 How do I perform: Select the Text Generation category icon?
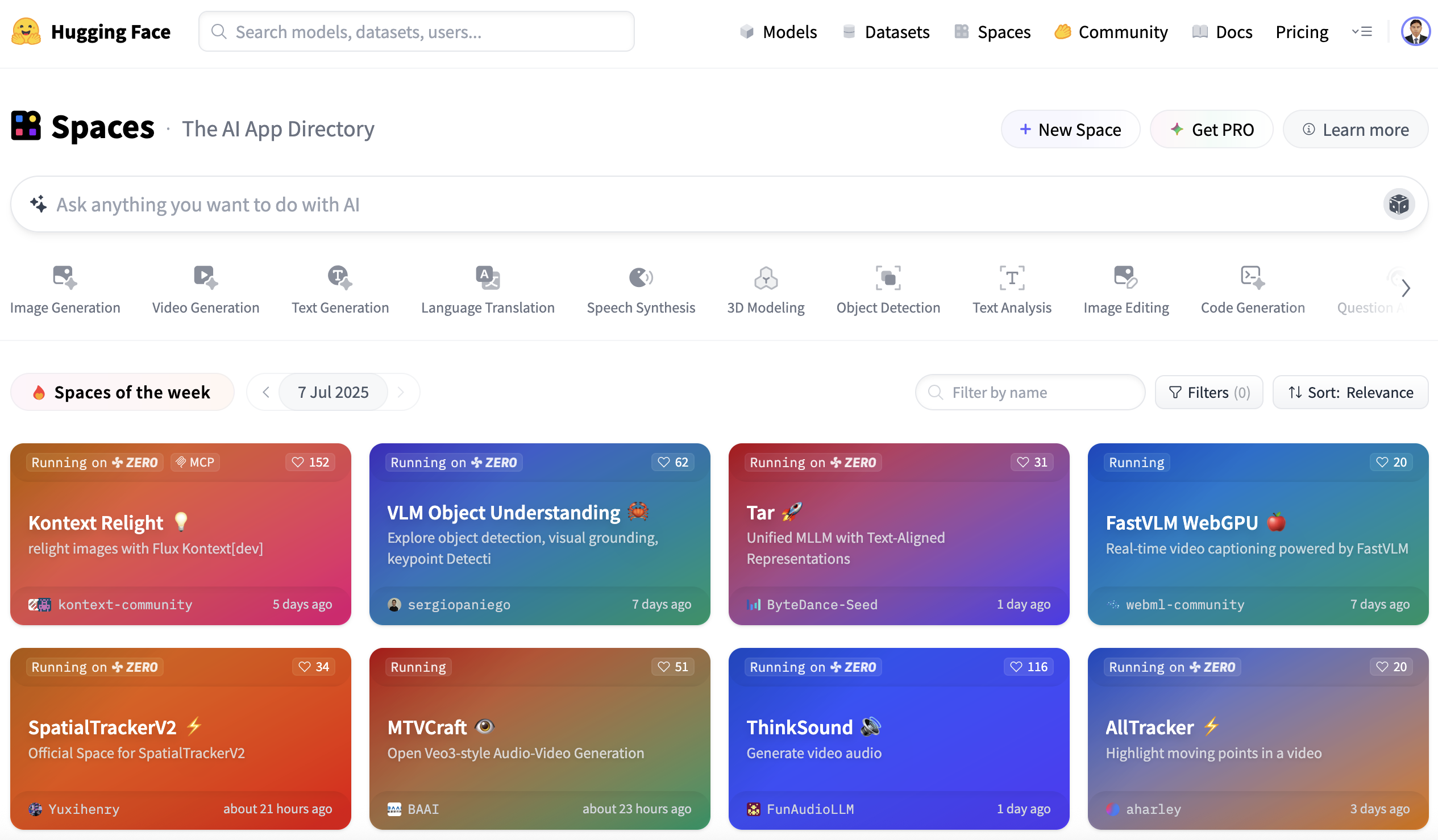click(x=340, y=277)
